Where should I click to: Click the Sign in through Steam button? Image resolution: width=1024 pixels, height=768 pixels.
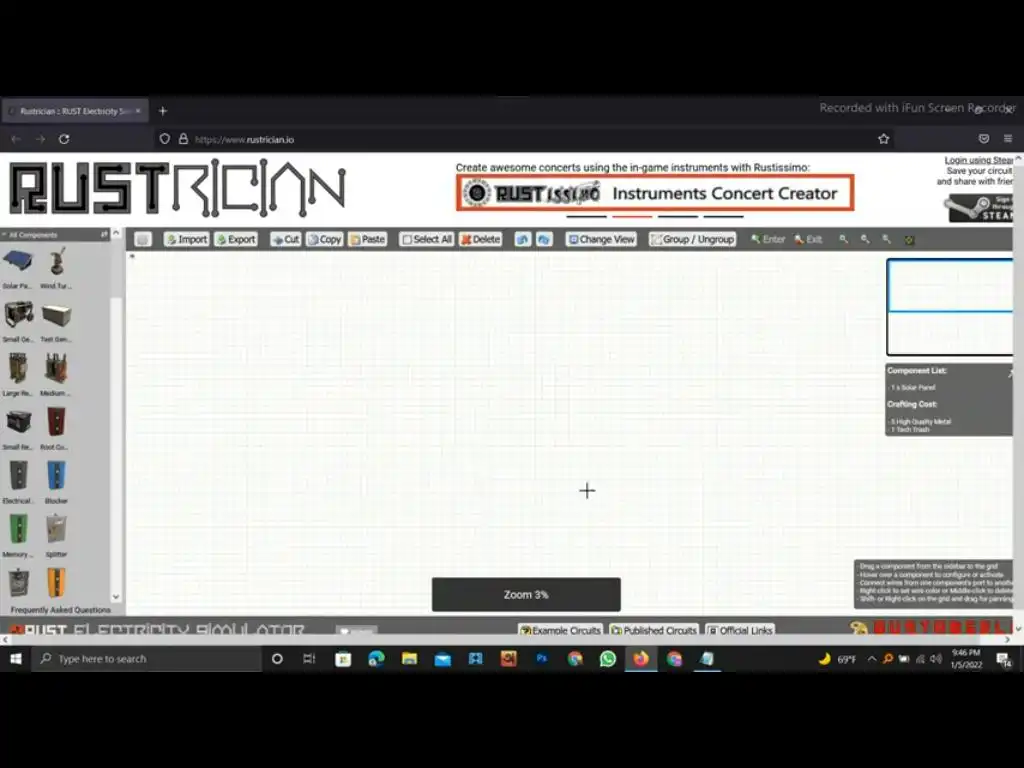(980, 208)
